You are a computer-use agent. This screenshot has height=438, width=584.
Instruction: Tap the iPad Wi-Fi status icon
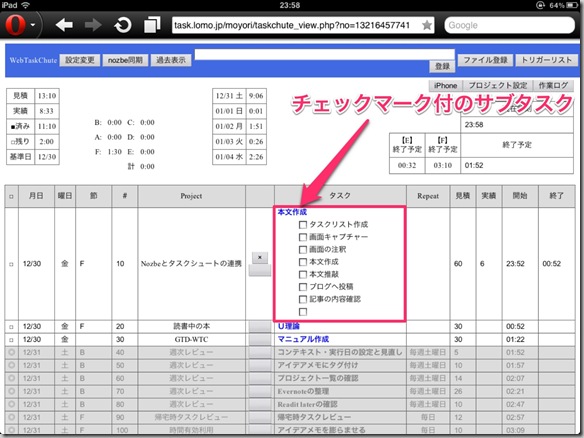[26, 5]
